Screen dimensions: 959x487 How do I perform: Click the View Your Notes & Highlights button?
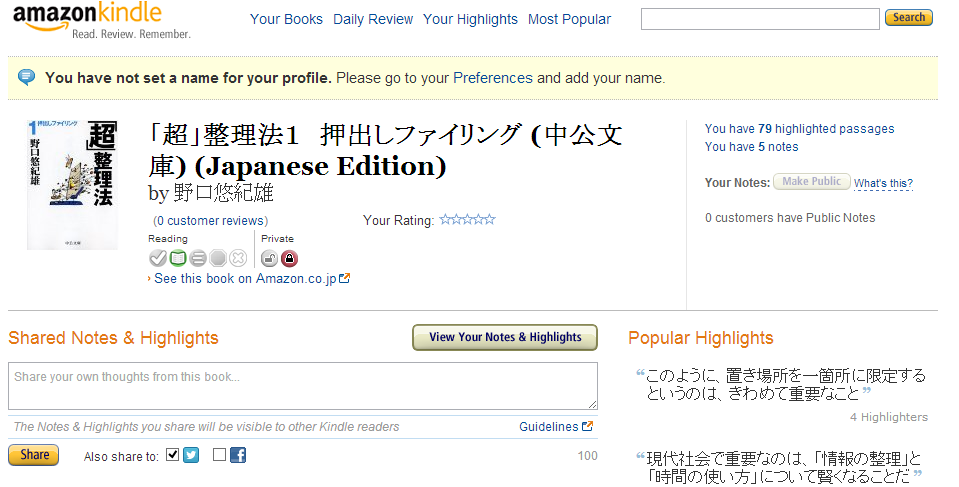(505, 337)
